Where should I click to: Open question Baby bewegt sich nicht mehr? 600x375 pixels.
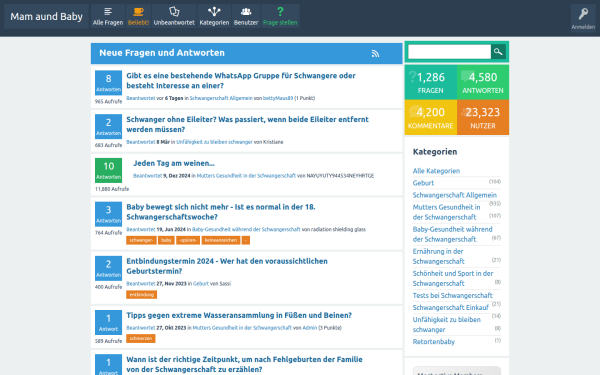click(x=221, y=212)
